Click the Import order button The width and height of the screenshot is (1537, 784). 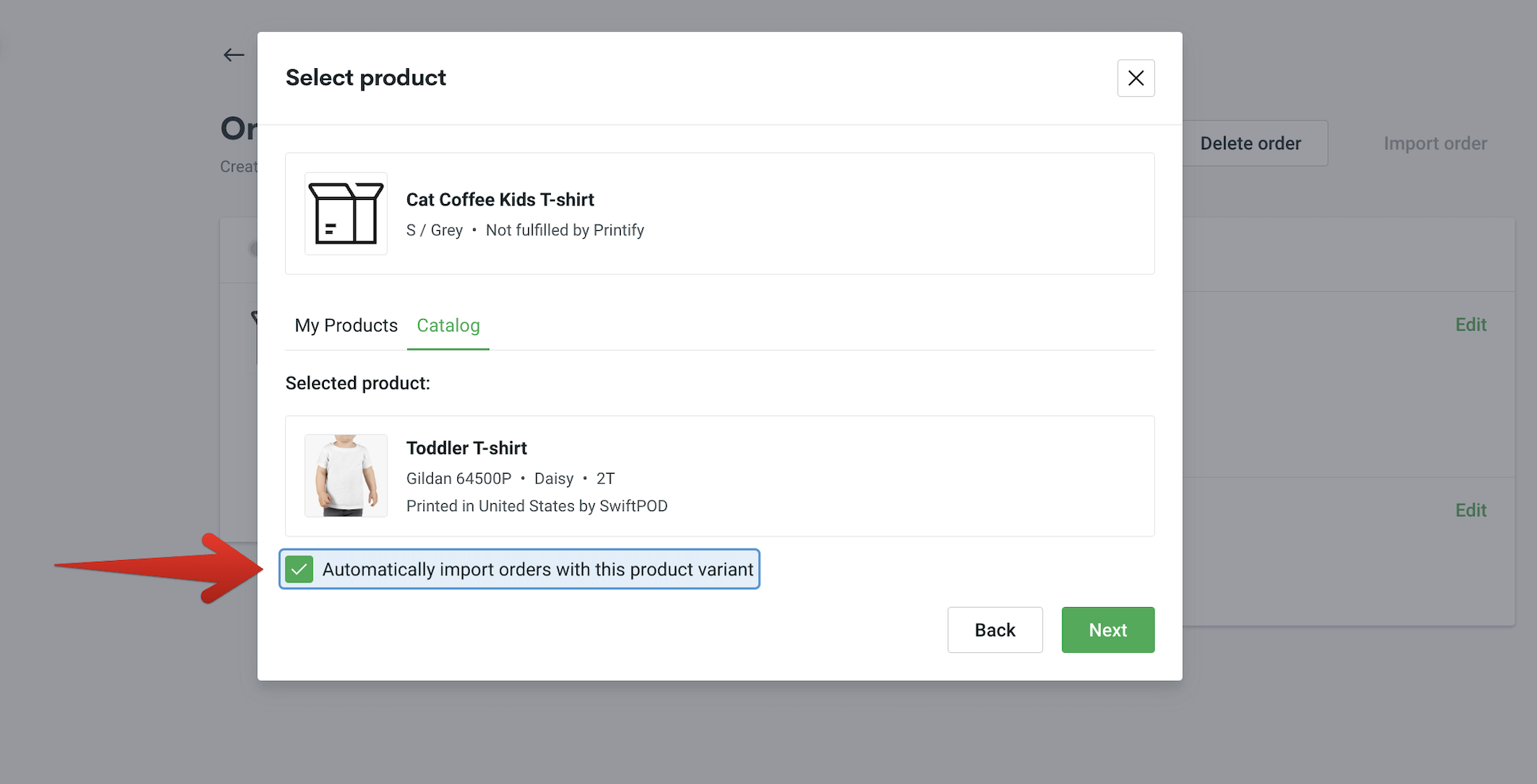click(1435, 143)
